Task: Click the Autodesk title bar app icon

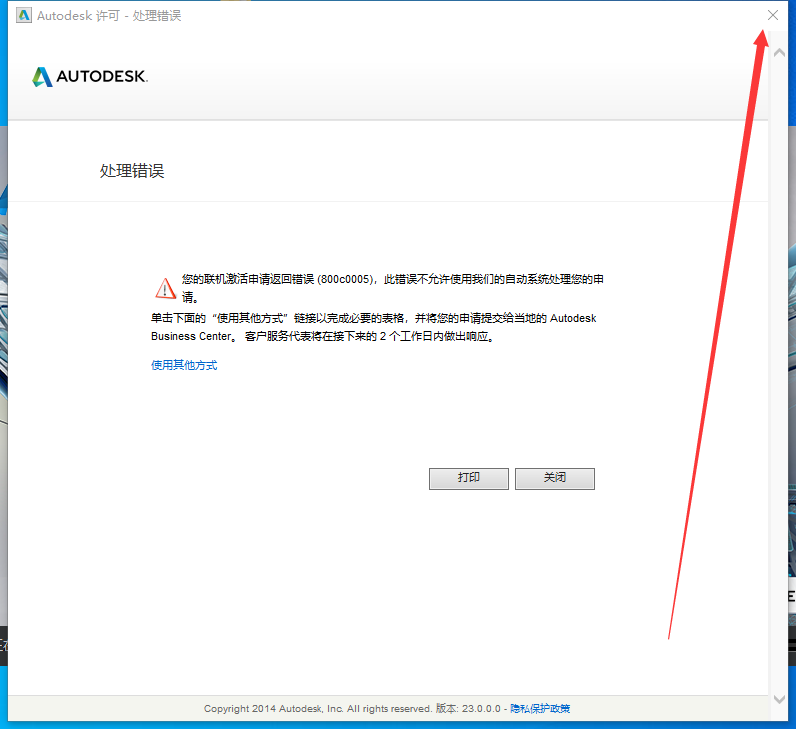Action: 23,15
